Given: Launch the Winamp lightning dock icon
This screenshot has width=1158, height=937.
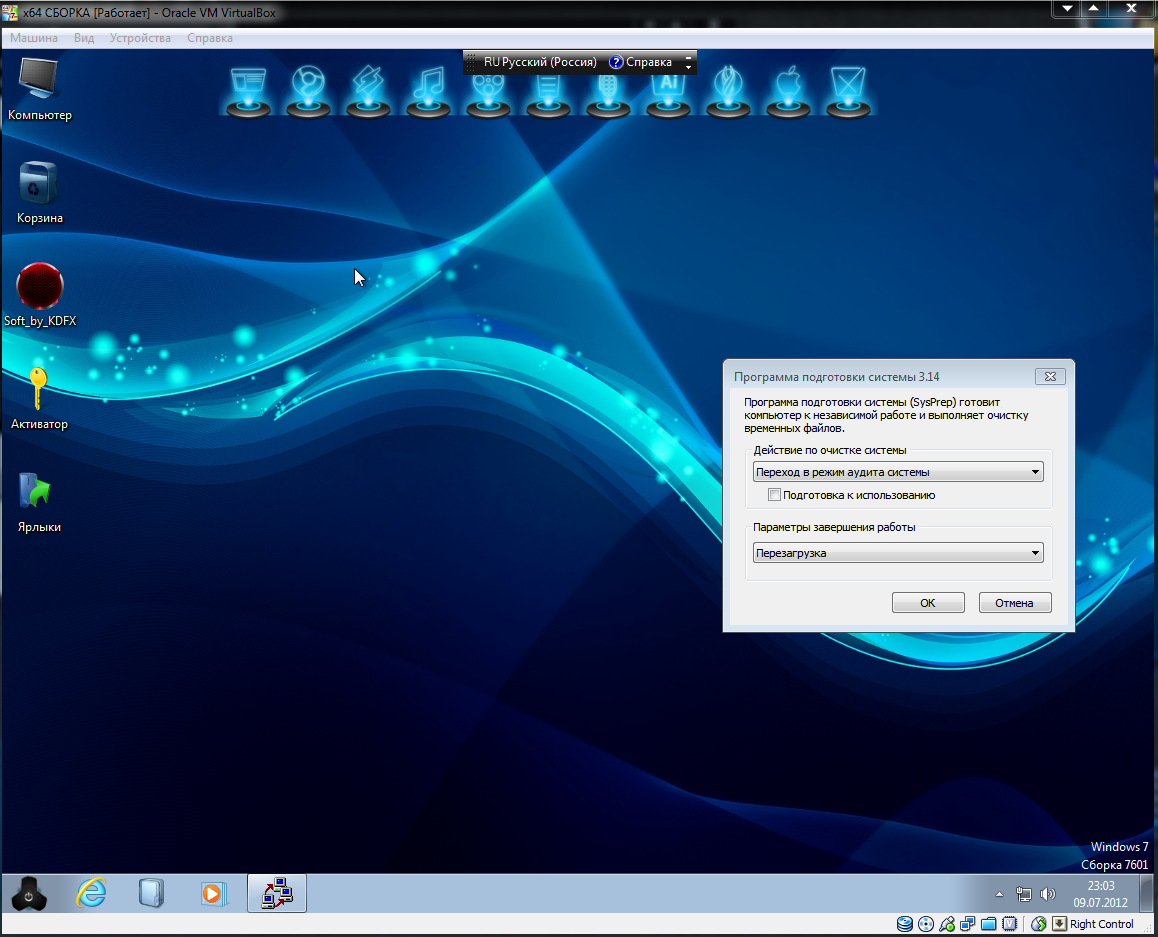Looking at the screenshot, I should pyautogui.click(x=368, y=91).
